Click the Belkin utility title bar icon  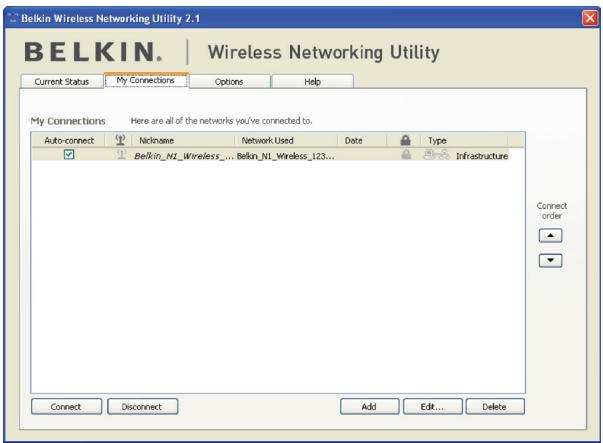point(13,18)
